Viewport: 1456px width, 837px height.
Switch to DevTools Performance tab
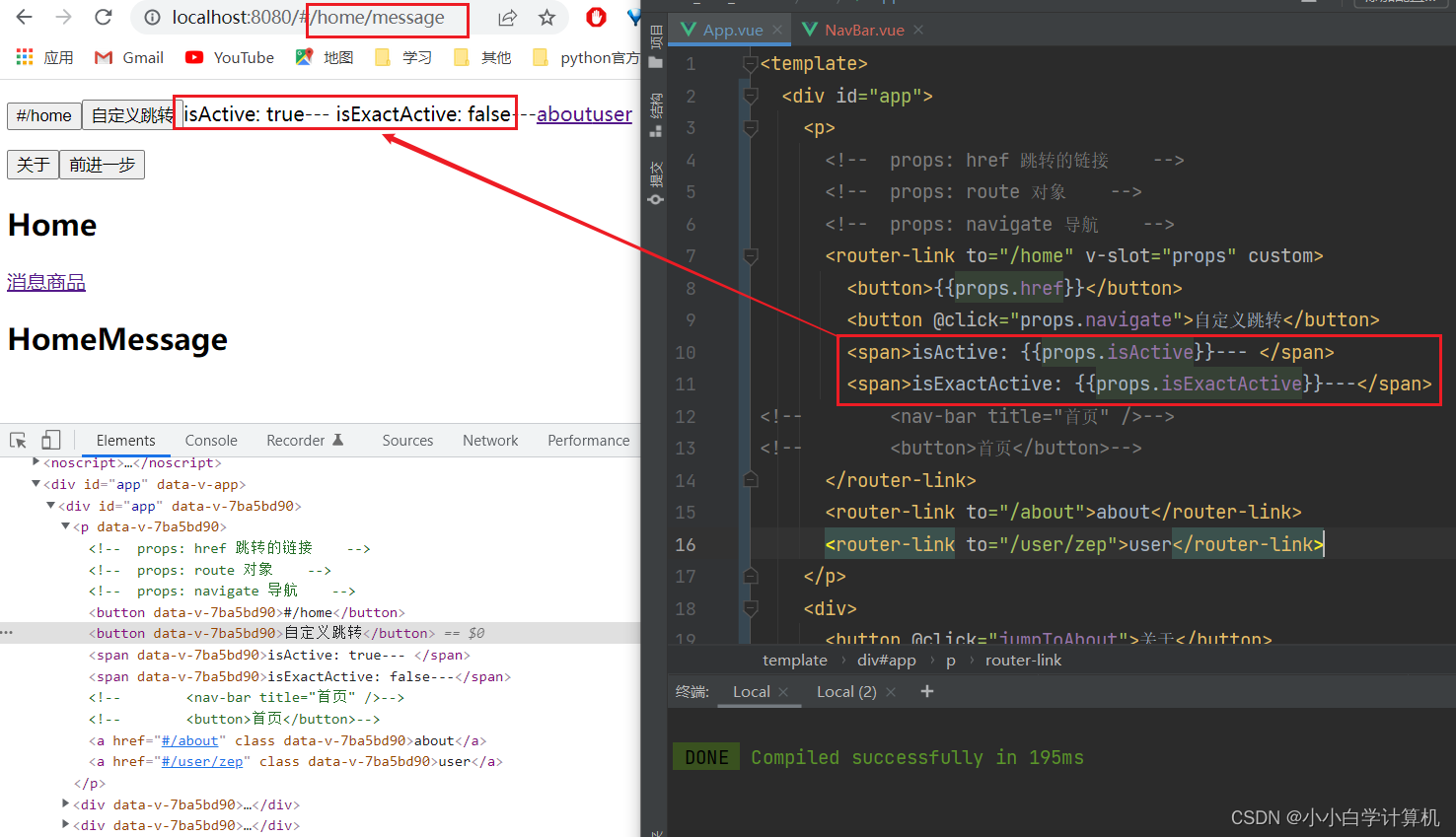click(588, 441)
